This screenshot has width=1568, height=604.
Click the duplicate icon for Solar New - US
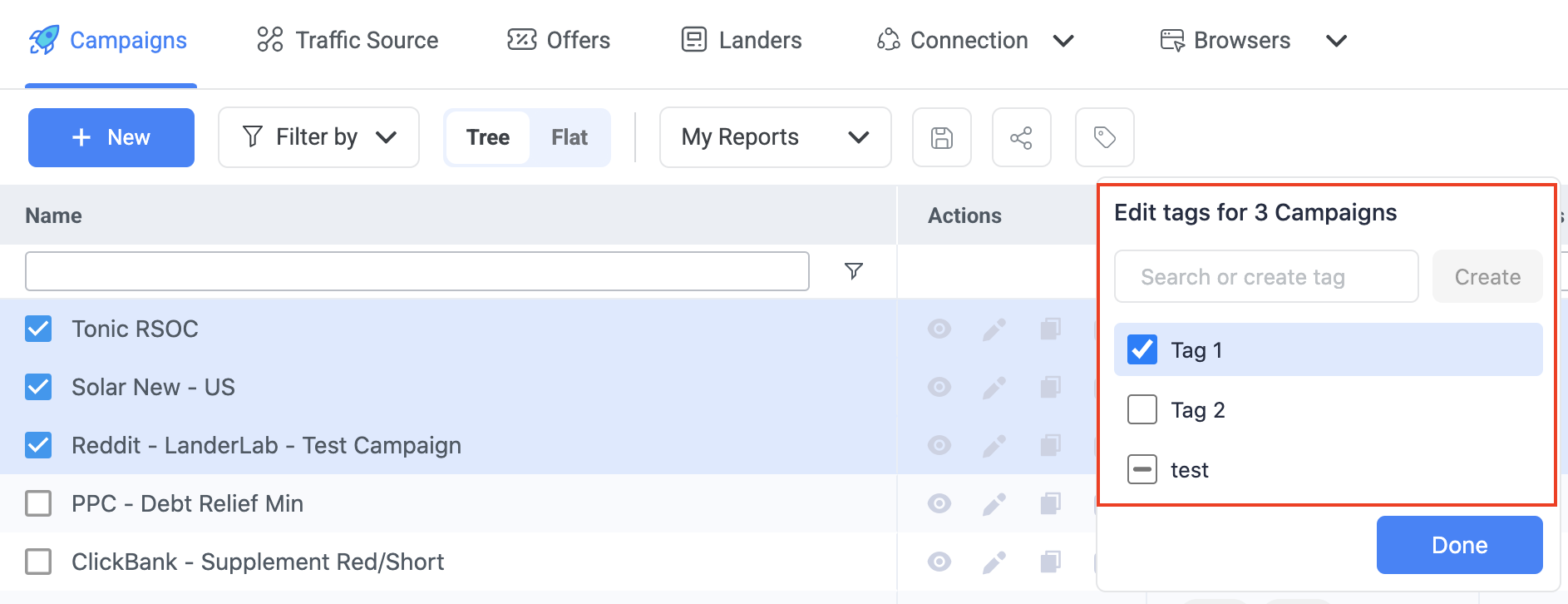click(1051, 388)
